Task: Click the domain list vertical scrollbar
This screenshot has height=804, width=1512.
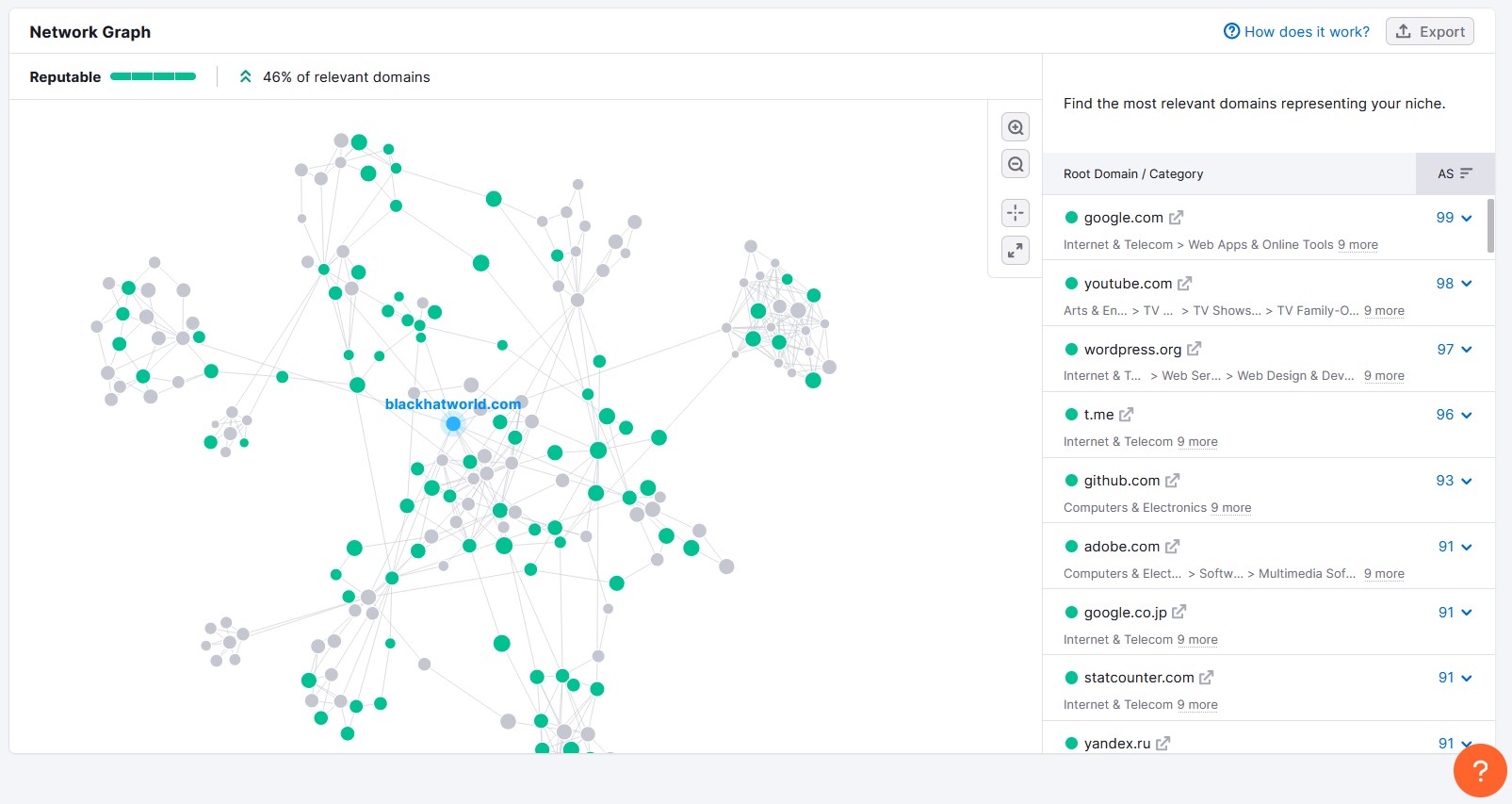Action: point(1490,225)
